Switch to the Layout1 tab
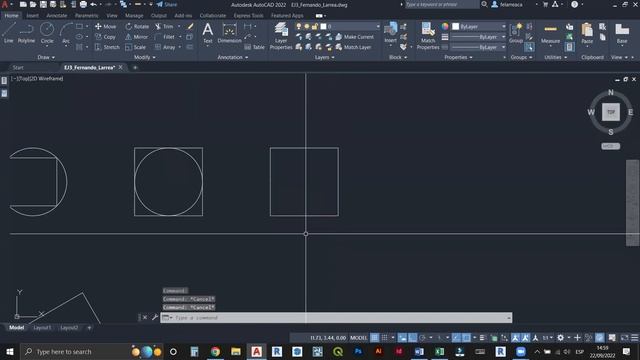The height and width of the screenshot is (360, 640). coord(42,328)
